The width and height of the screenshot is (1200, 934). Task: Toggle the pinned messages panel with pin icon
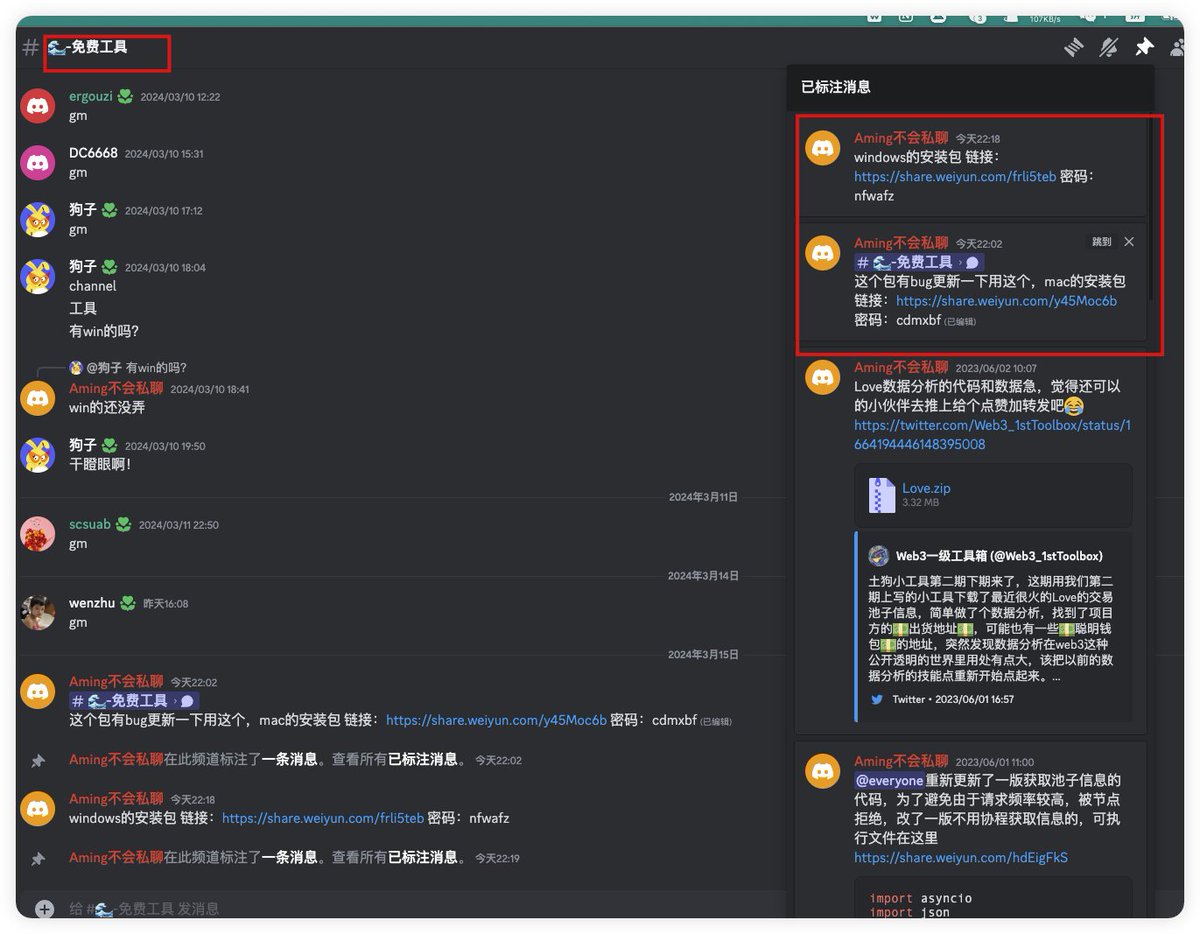[1143, 47]
